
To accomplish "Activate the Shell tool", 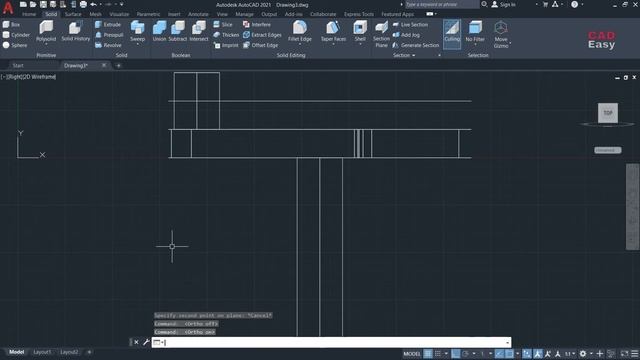I will pyautogui.click(x=360, y=31).
